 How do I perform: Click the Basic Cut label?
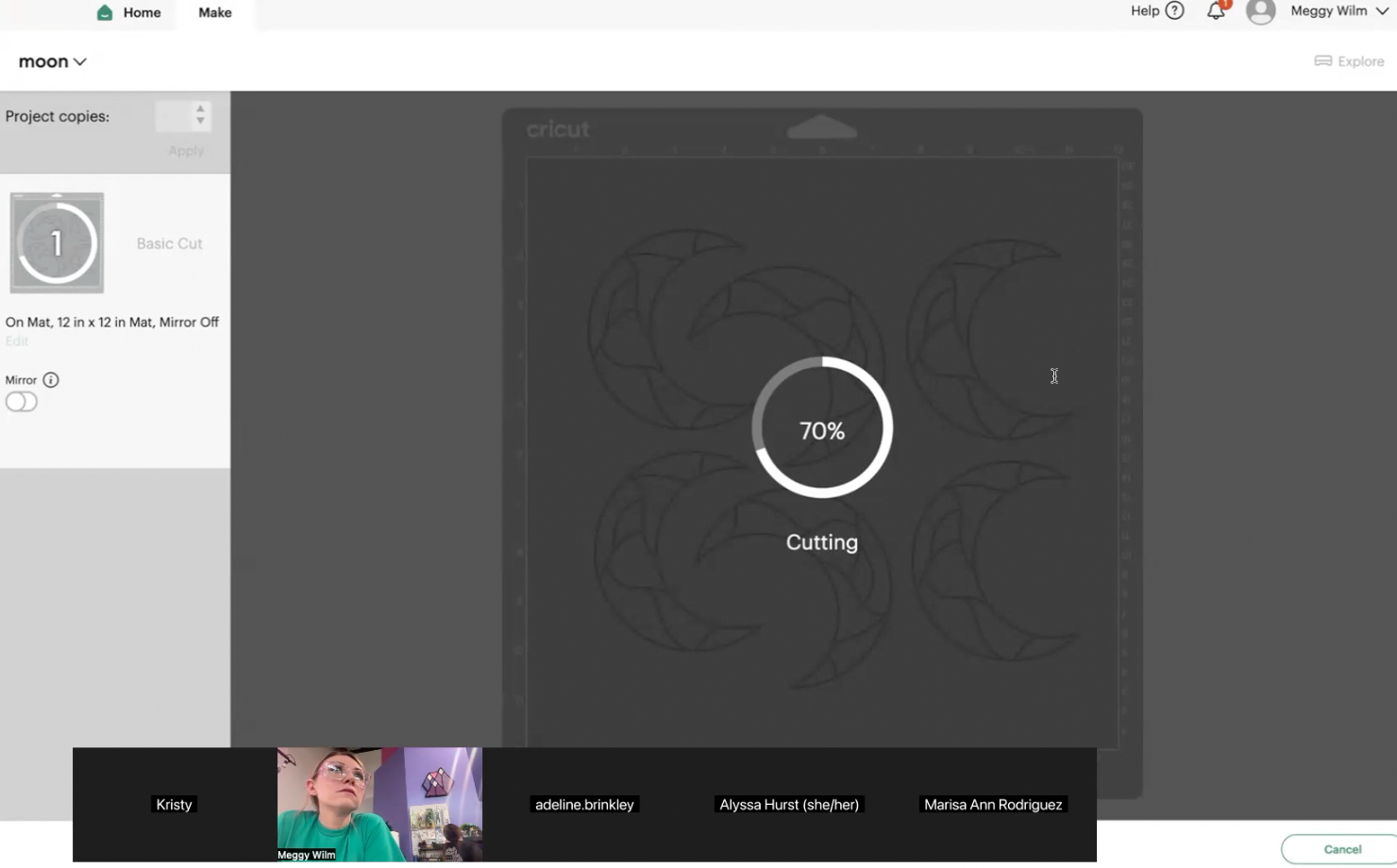tap(170, 243)
